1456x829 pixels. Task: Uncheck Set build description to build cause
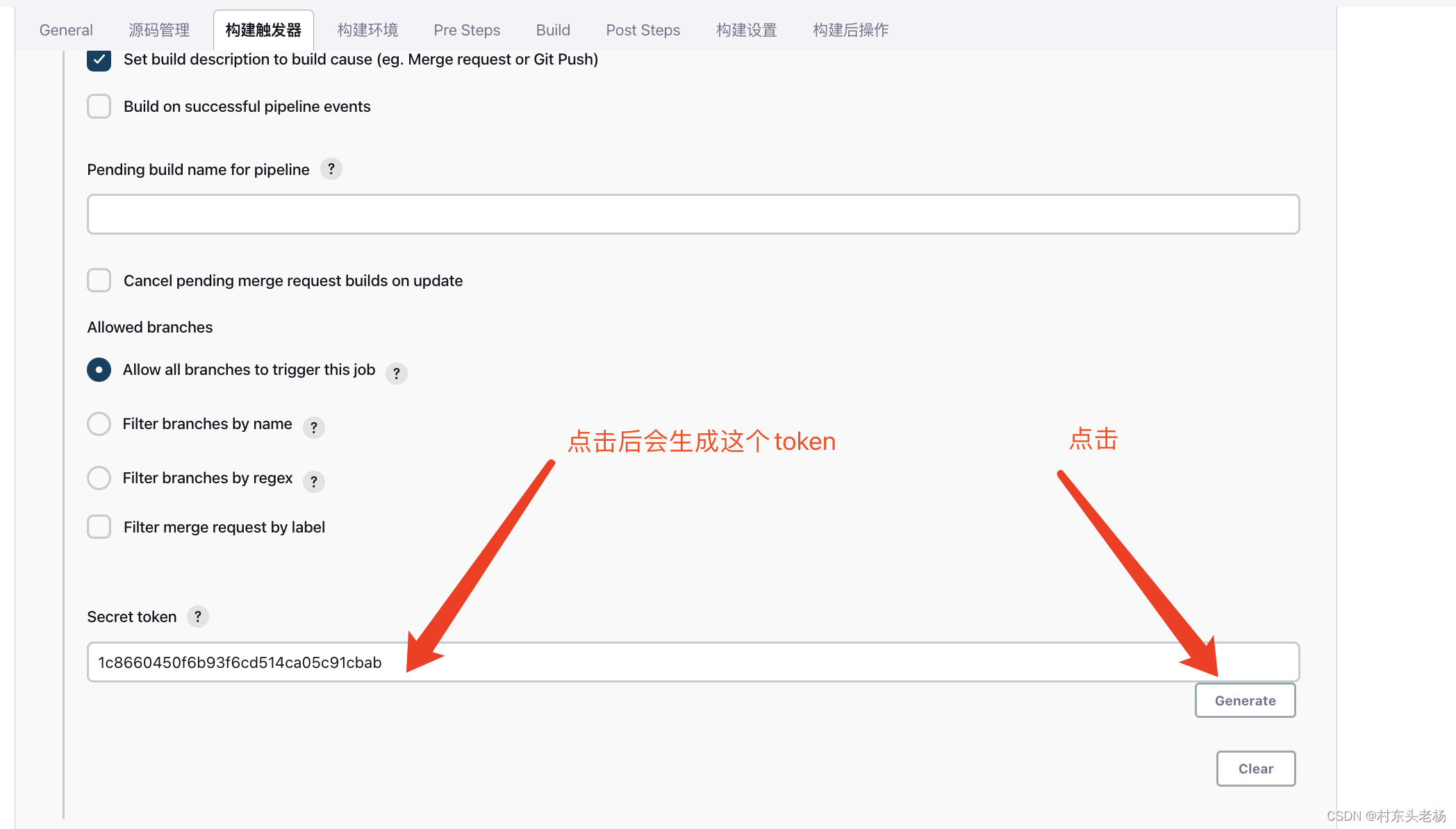tap(99, 60)
